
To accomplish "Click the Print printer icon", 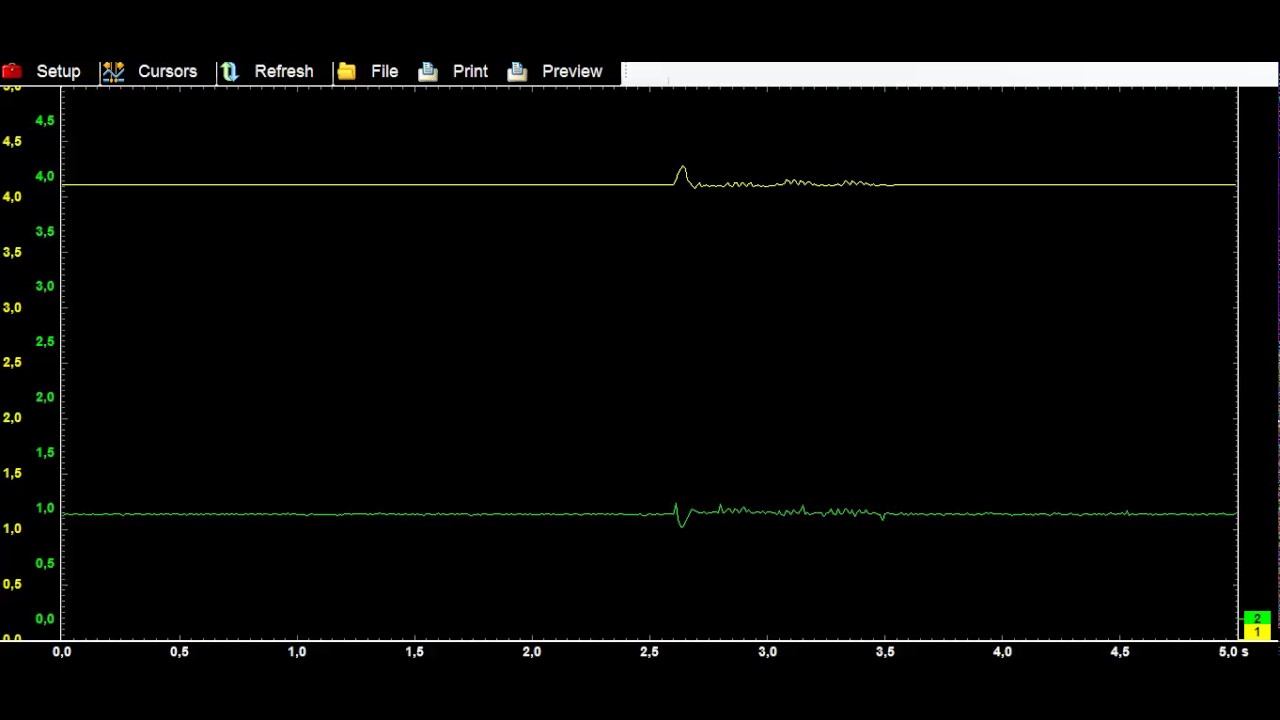I will 428,71.
